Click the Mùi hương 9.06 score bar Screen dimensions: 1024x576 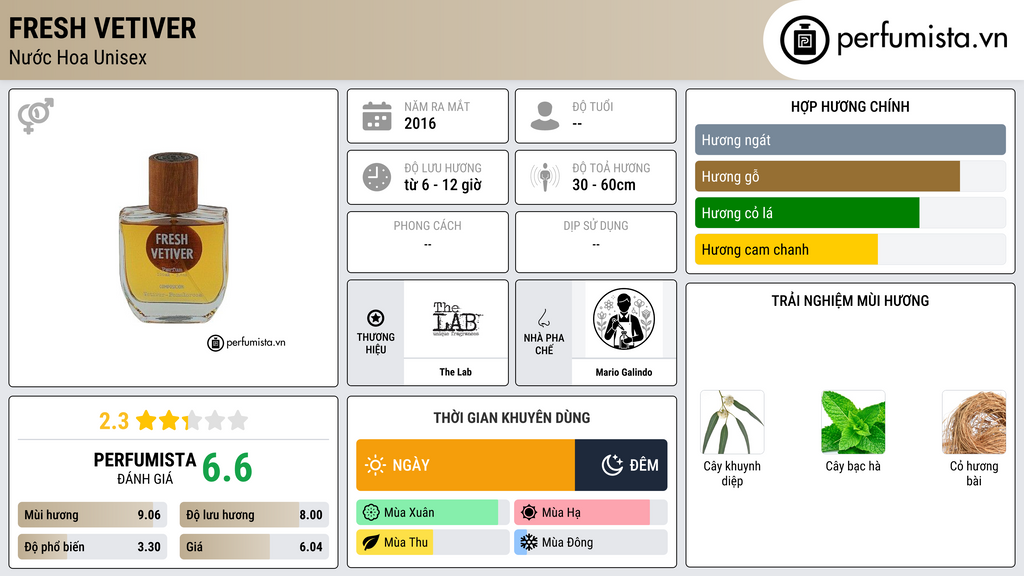[x=92, y=515]
